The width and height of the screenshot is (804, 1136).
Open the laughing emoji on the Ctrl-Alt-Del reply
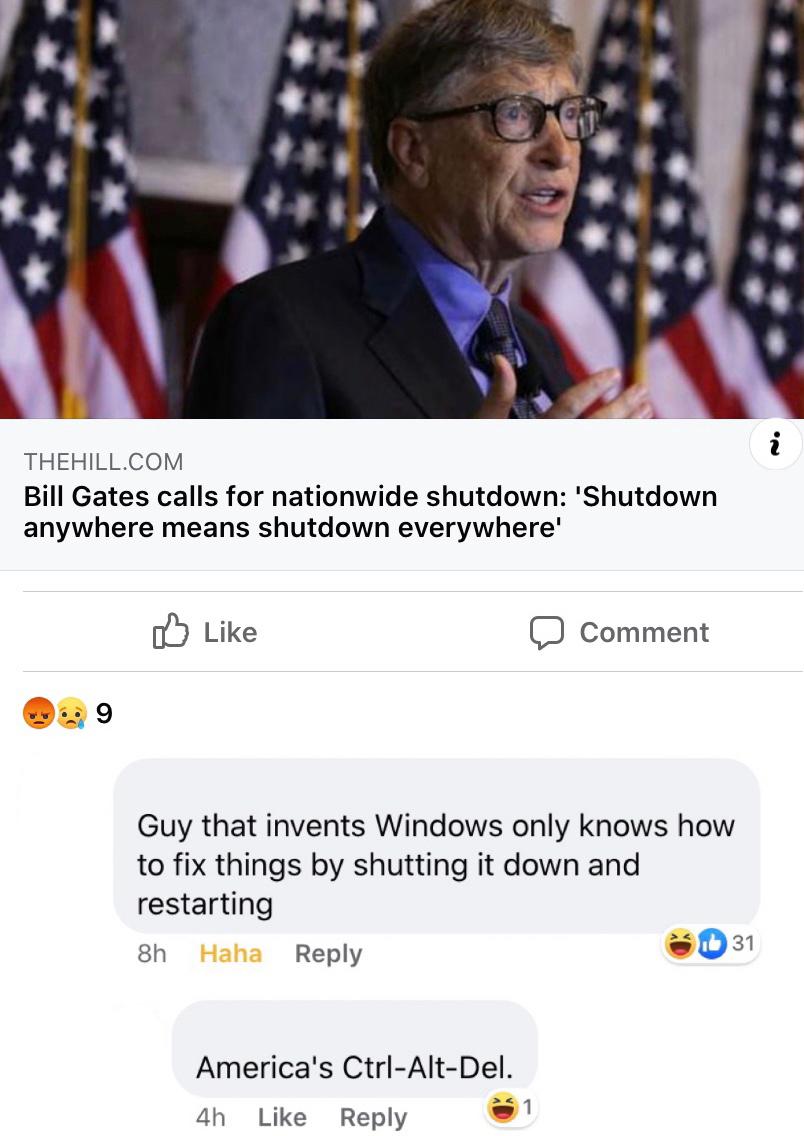(502, 1107)
